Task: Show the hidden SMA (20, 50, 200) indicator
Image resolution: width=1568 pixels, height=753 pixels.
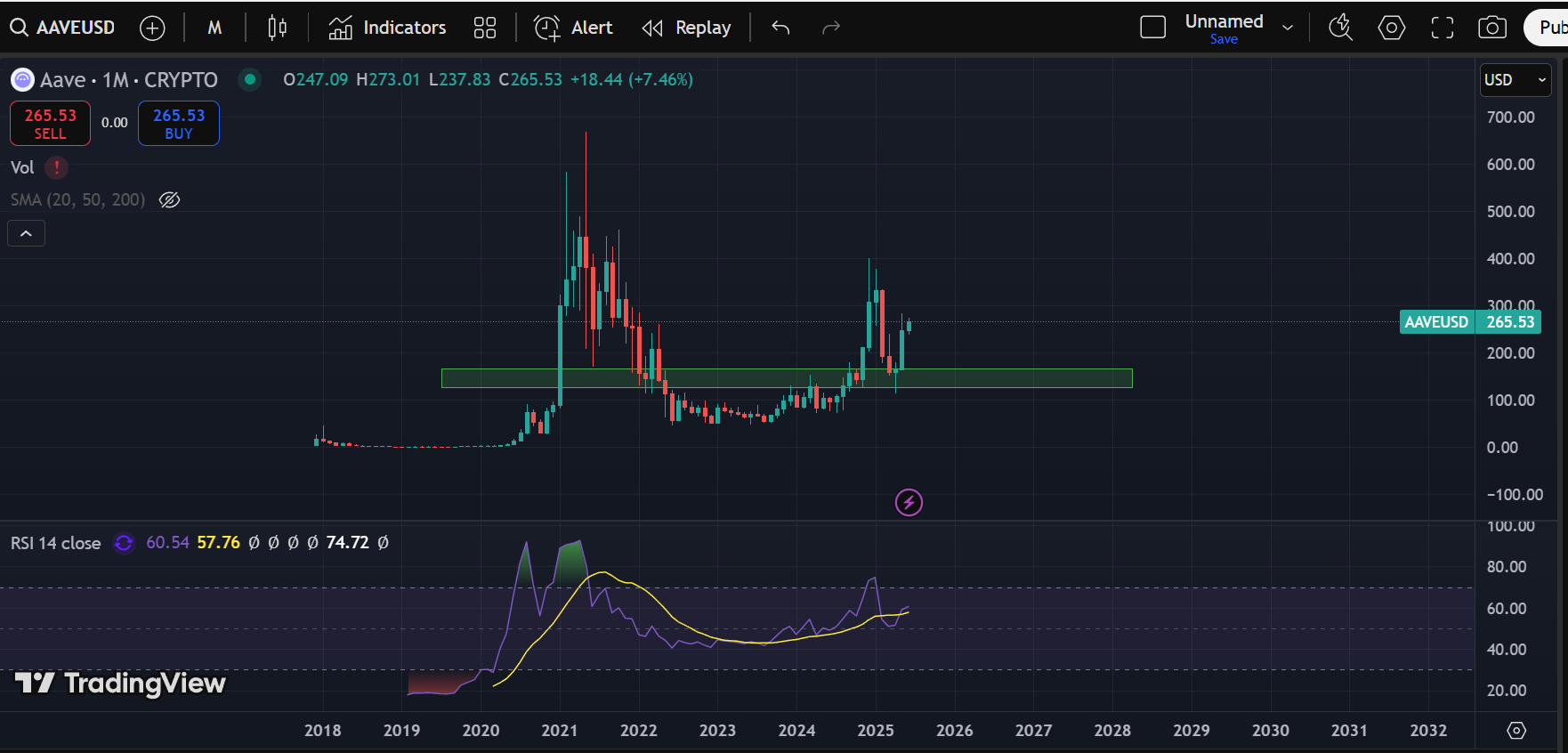Action: point(169,199)
